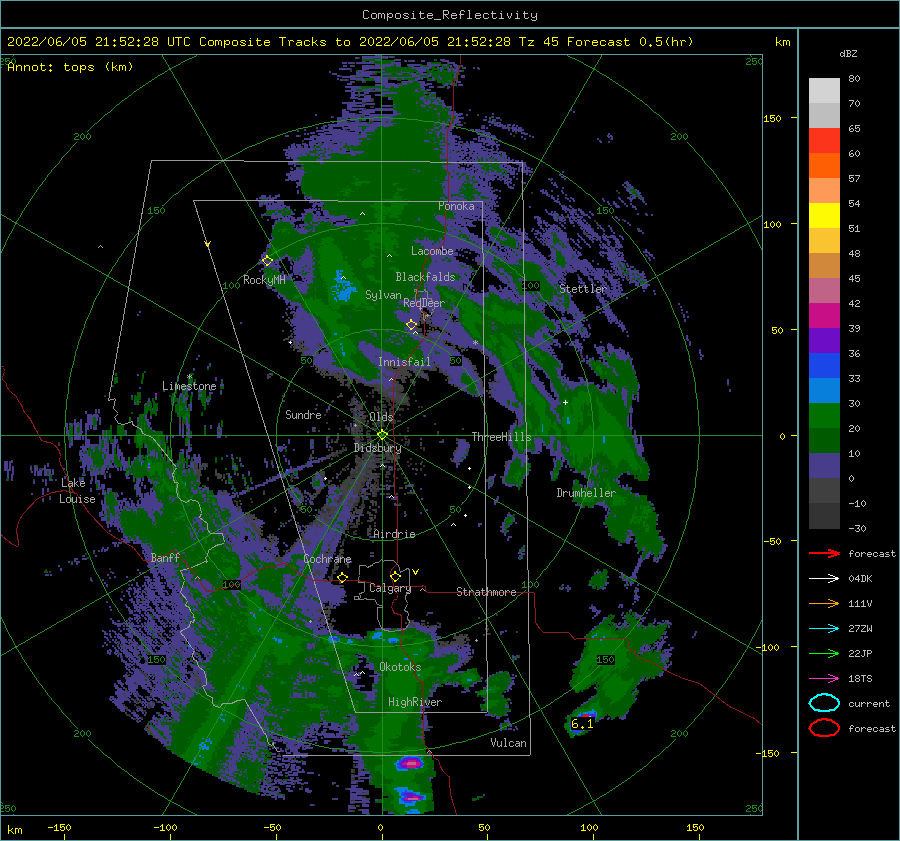Click the Sylvan label
Viewport: 900px width, 841px height.
click(383, 295)
